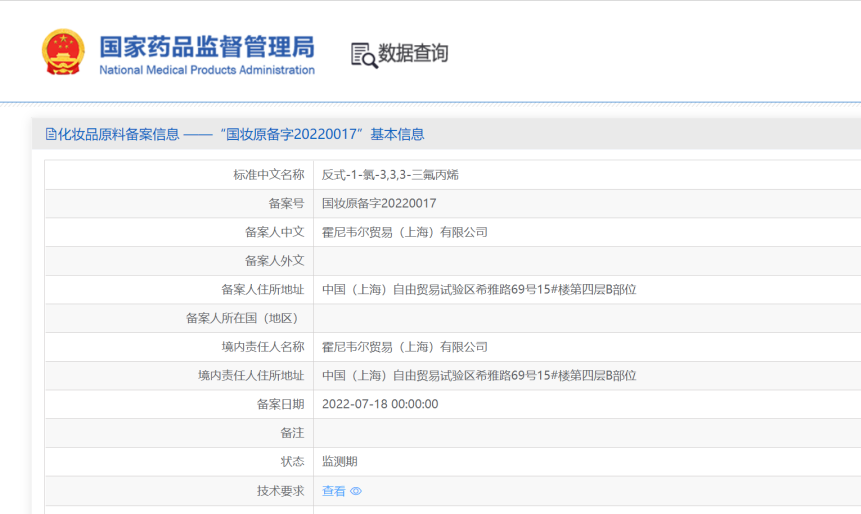
Task: Click the document icon before 化妆品原料备案信息
Action: point(51,134)
